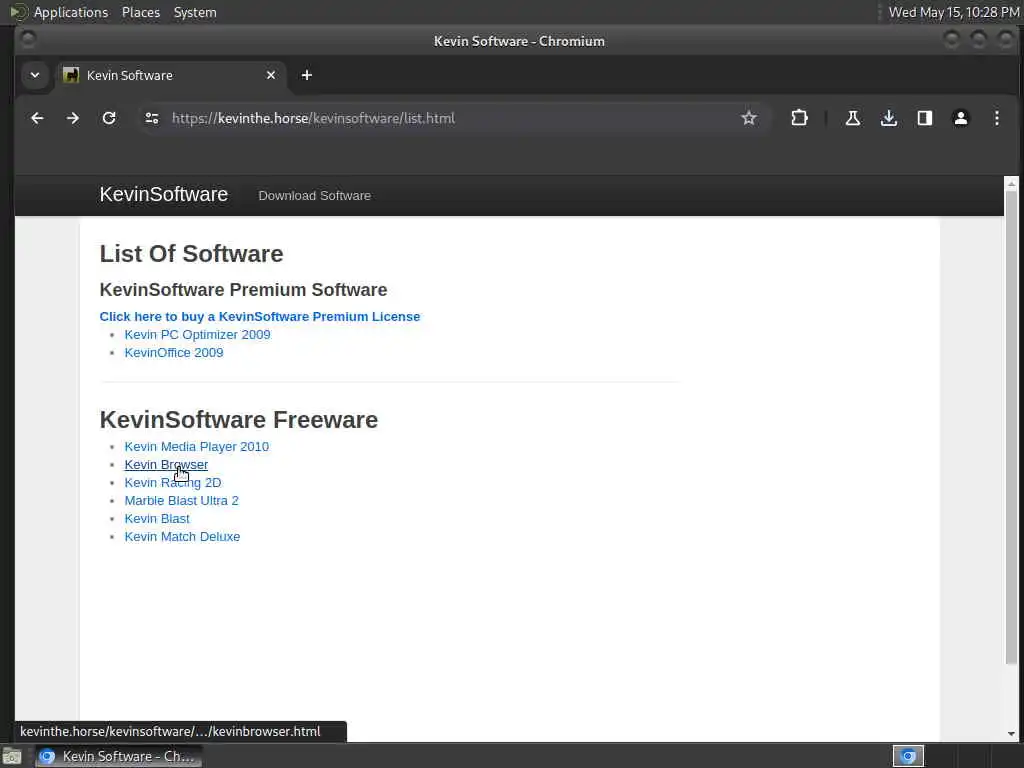Image resolution: width=1024 pixels, height=768 pixels.
Task: Open the Extensions puzzle icon
Action: tap(799, 118)
